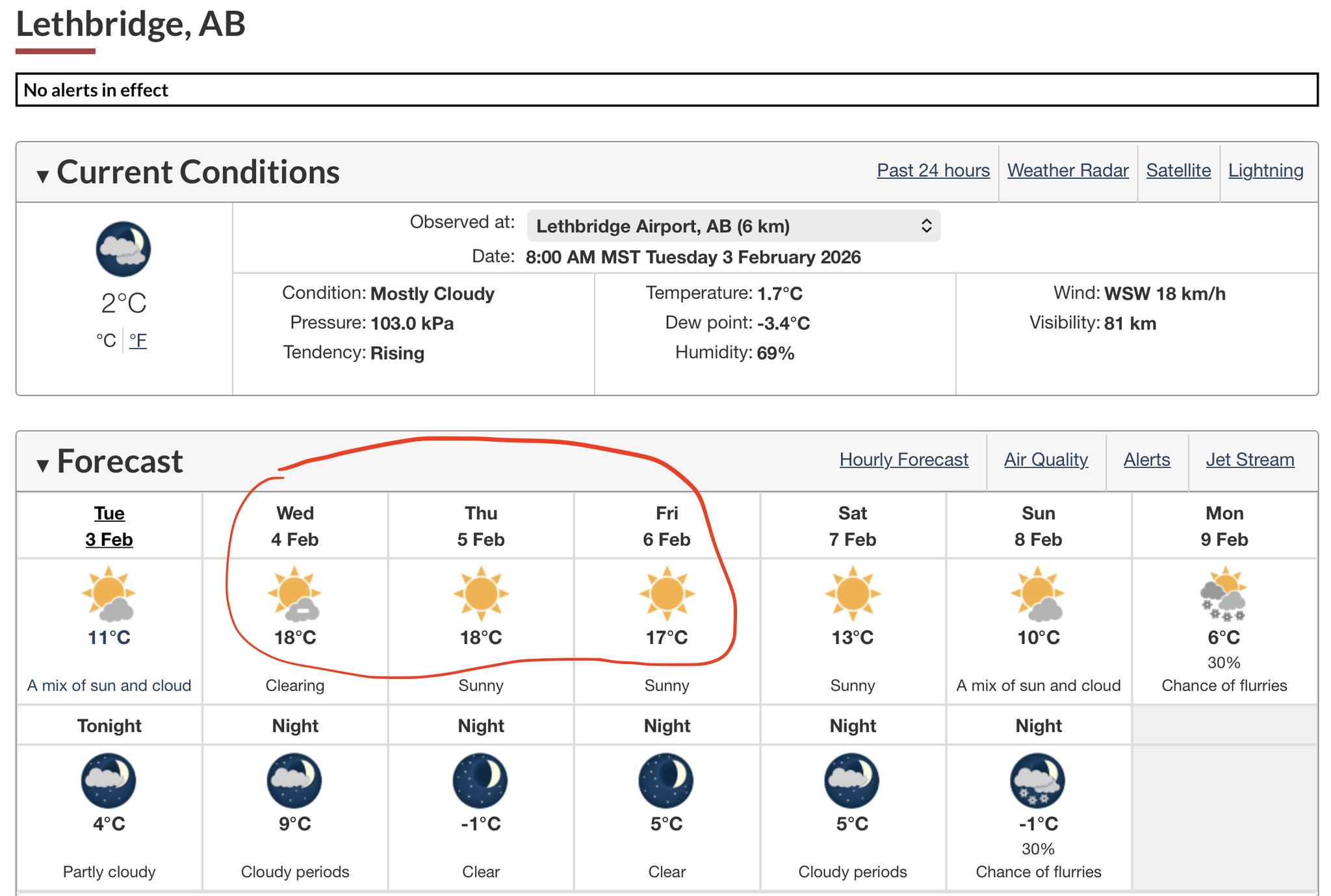Click Thursday's sunny forecast icon
Viewport: 1331px width, 896px height.
481,593
